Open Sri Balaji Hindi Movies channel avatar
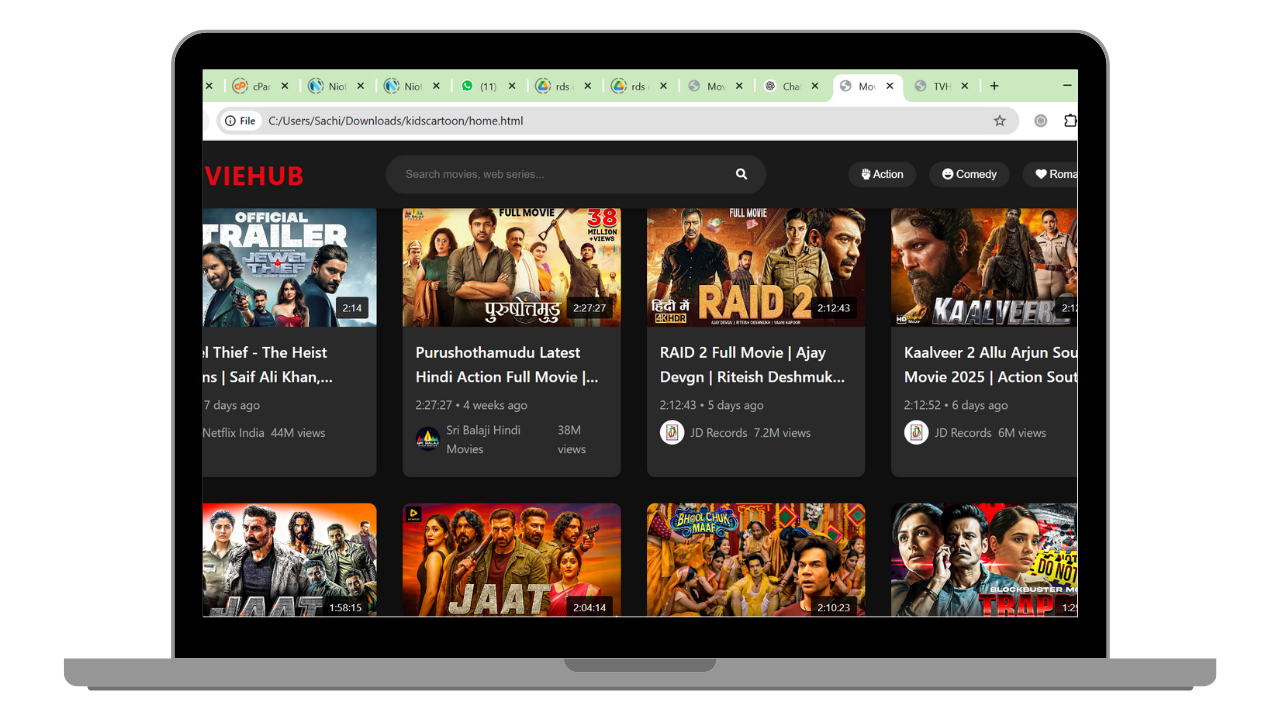 (428, 439)
